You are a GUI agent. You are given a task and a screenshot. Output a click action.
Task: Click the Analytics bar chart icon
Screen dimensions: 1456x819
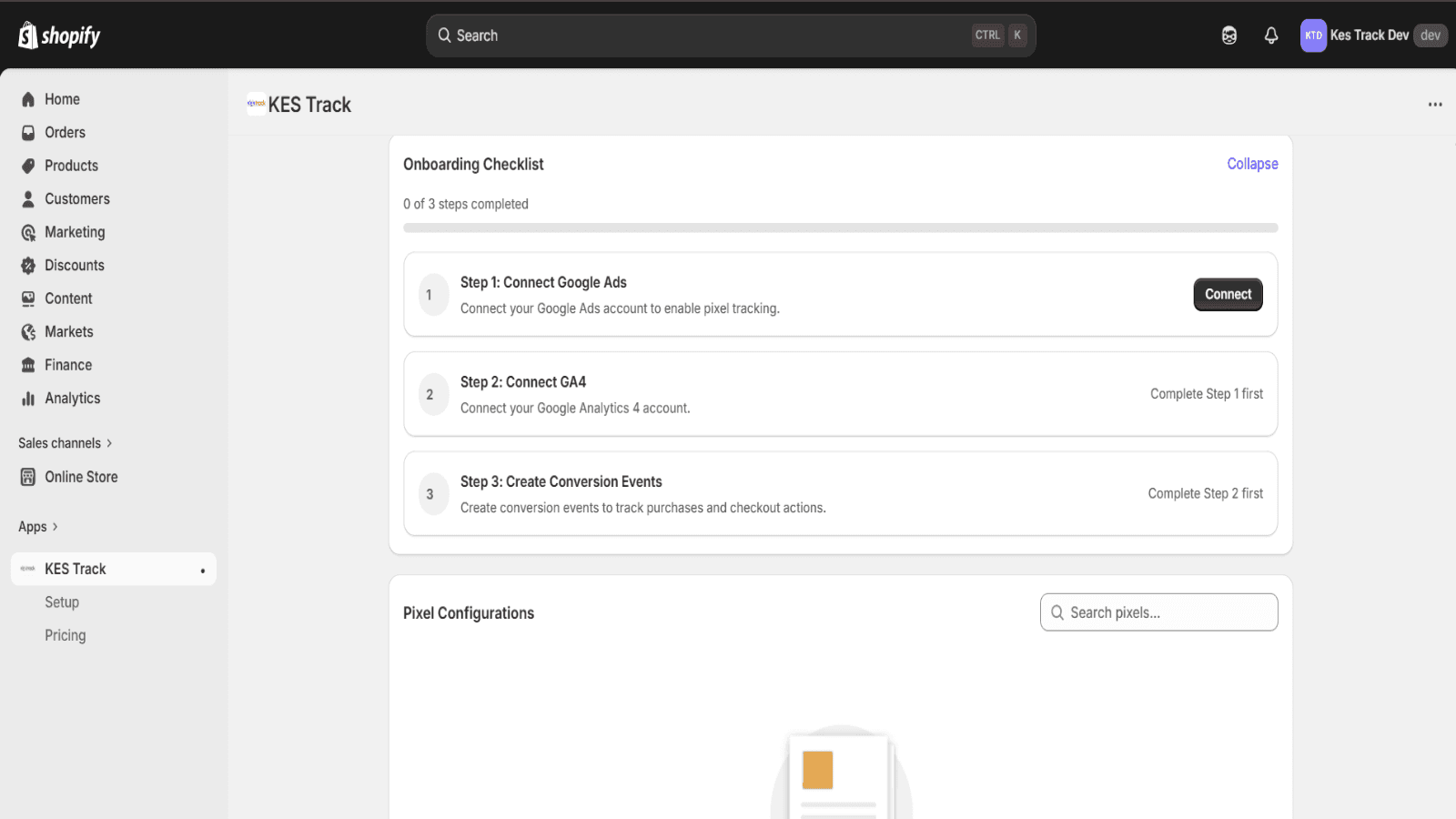tap(28, 399)
